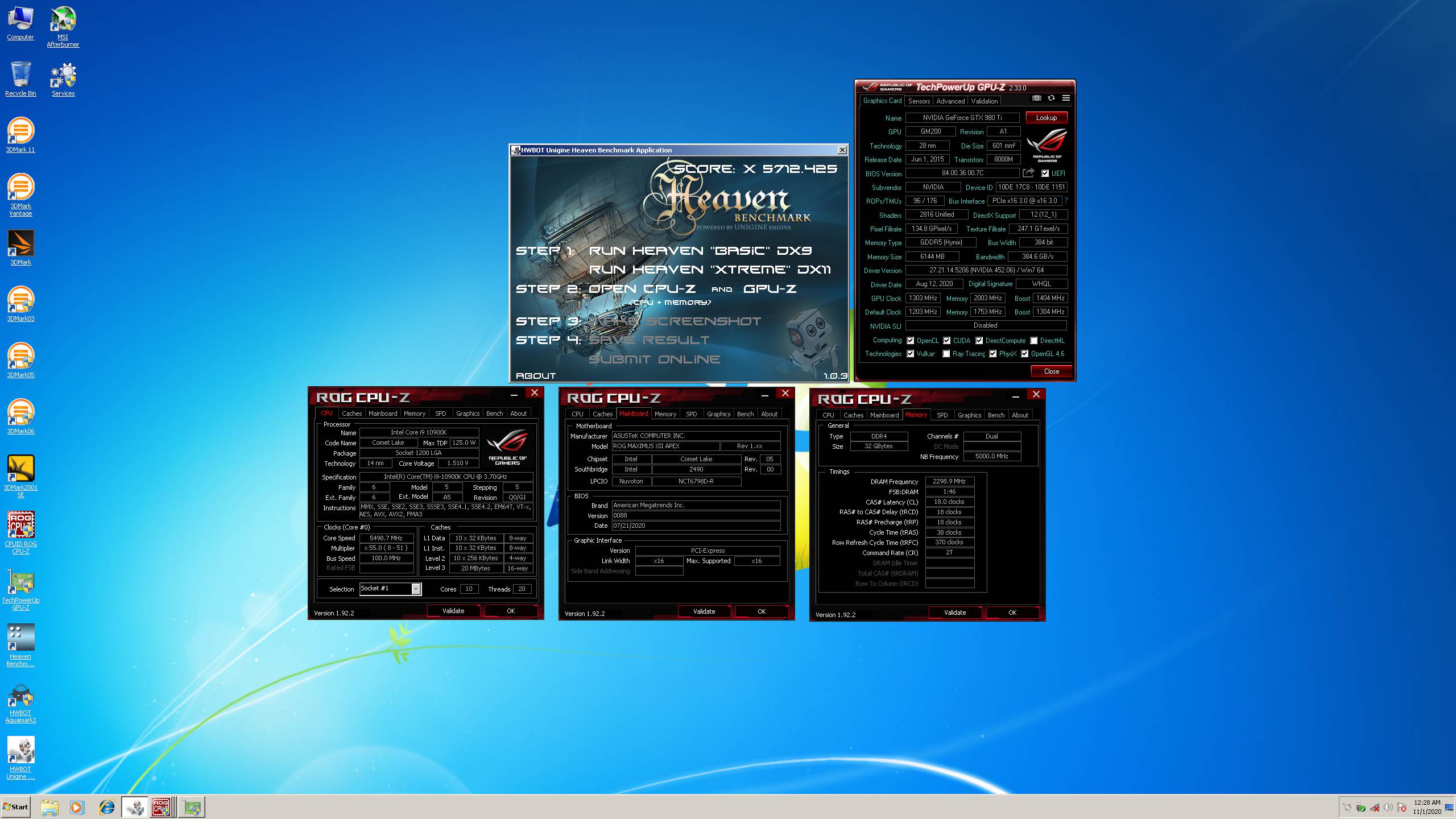Click About in the HWBOT Heaven app

[536, 376]
